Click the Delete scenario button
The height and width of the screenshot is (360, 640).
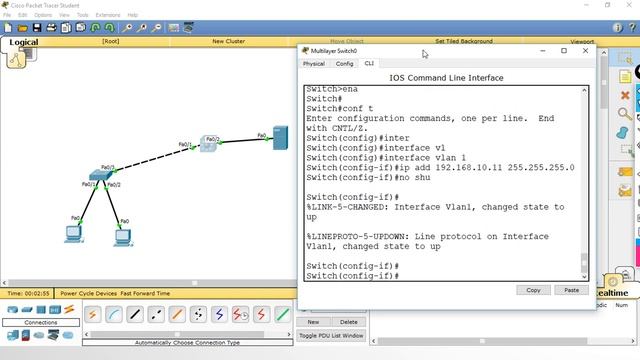[349, 322]
